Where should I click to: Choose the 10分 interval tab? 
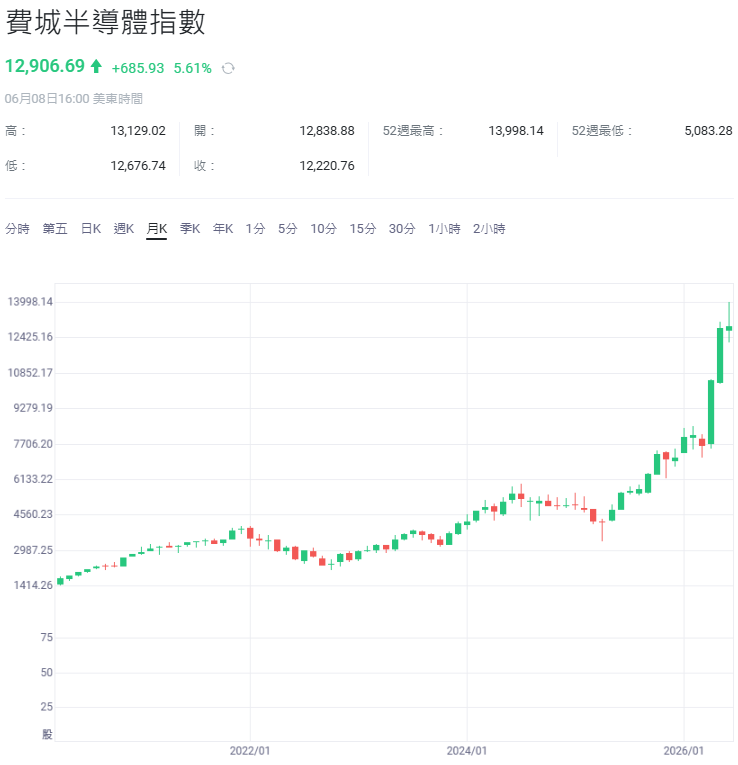coord(323,228)
